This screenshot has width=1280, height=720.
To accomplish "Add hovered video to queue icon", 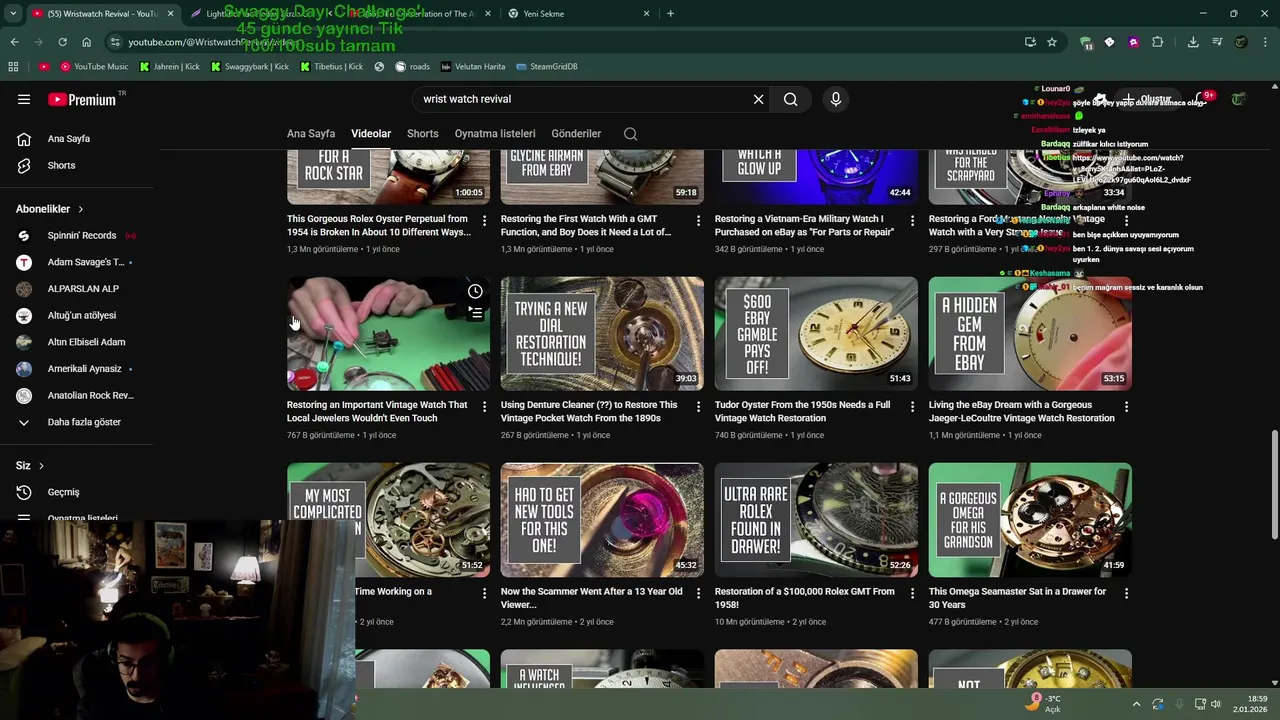I will pos(475,313).
